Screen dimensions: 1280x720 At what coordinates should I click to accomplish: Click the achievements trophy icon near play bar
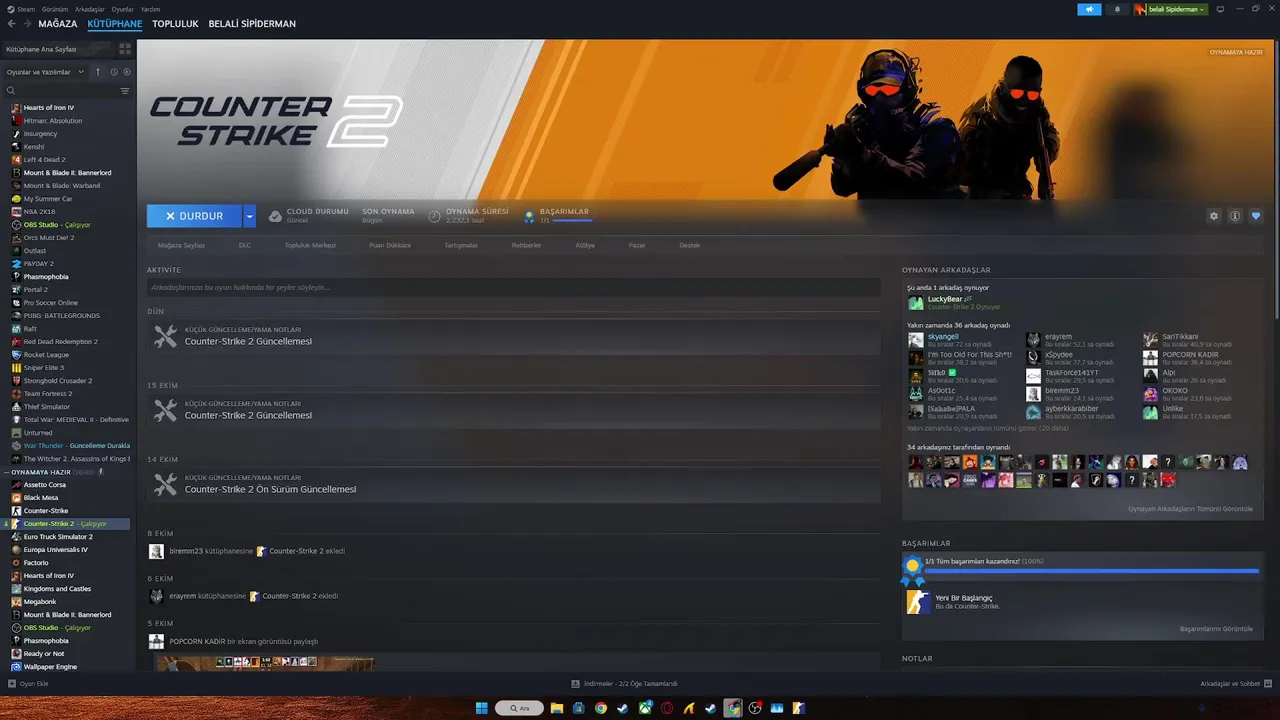tap(529, 216)
